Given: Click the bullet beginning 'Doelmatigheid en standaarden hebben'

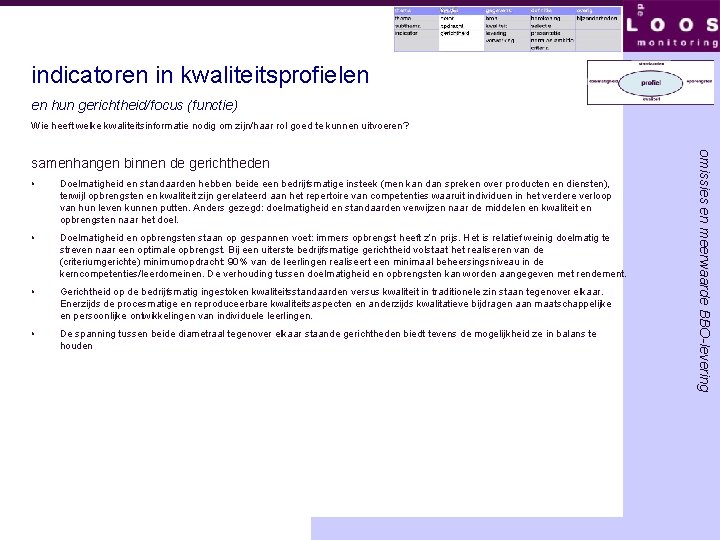Looking at the screenshot, I should click(335, 202).
